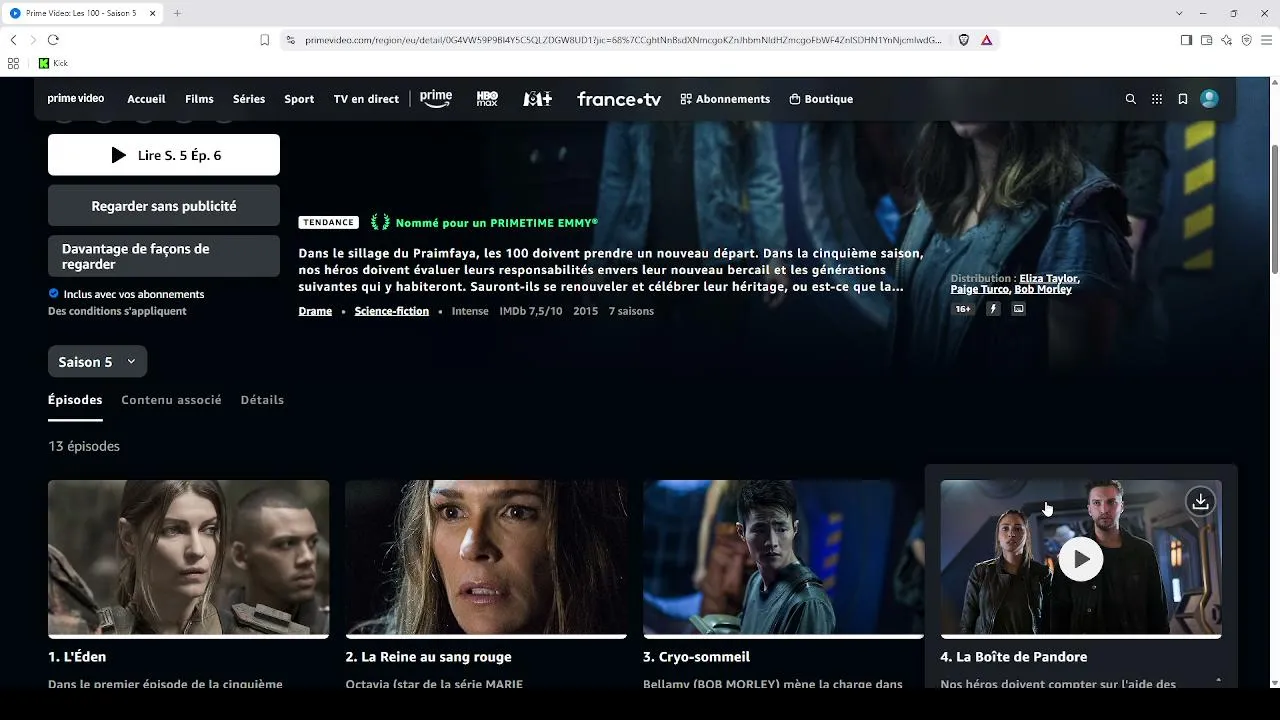The width and height of the screenshot is (1280, 720).
Task: Open the Prime channel logo
Action: pos(436,99)
